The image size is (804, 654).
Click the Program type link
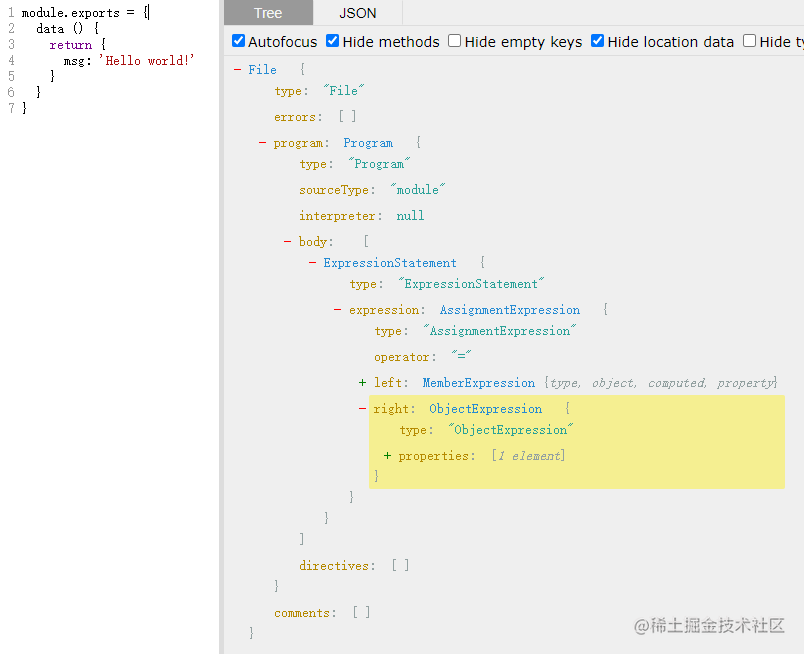(368, 143)
